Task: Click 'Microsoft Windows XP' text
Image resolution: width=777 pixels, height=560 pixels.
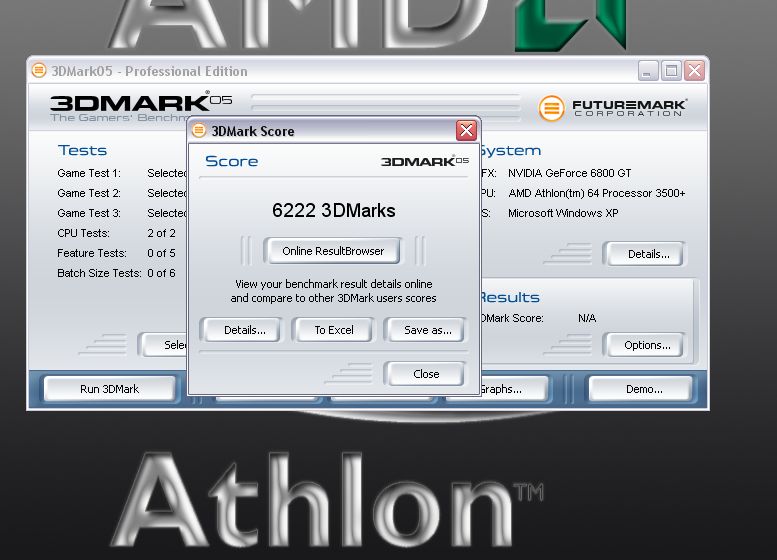Action: pyautogui.click(x=563, y=213)
